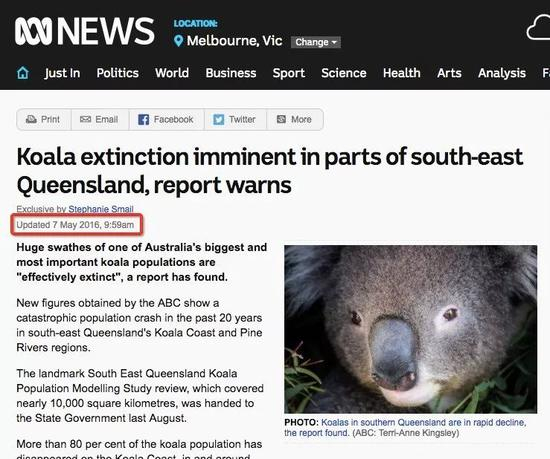
Task: Open author Stephanie Smail's link
Action: pyautogui.click(x=101, y=209)
